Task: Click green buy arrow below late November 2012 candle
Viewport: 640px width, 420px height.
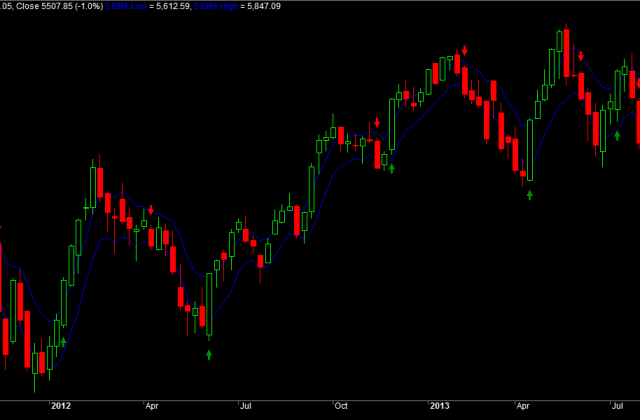Action: [392, 168]
